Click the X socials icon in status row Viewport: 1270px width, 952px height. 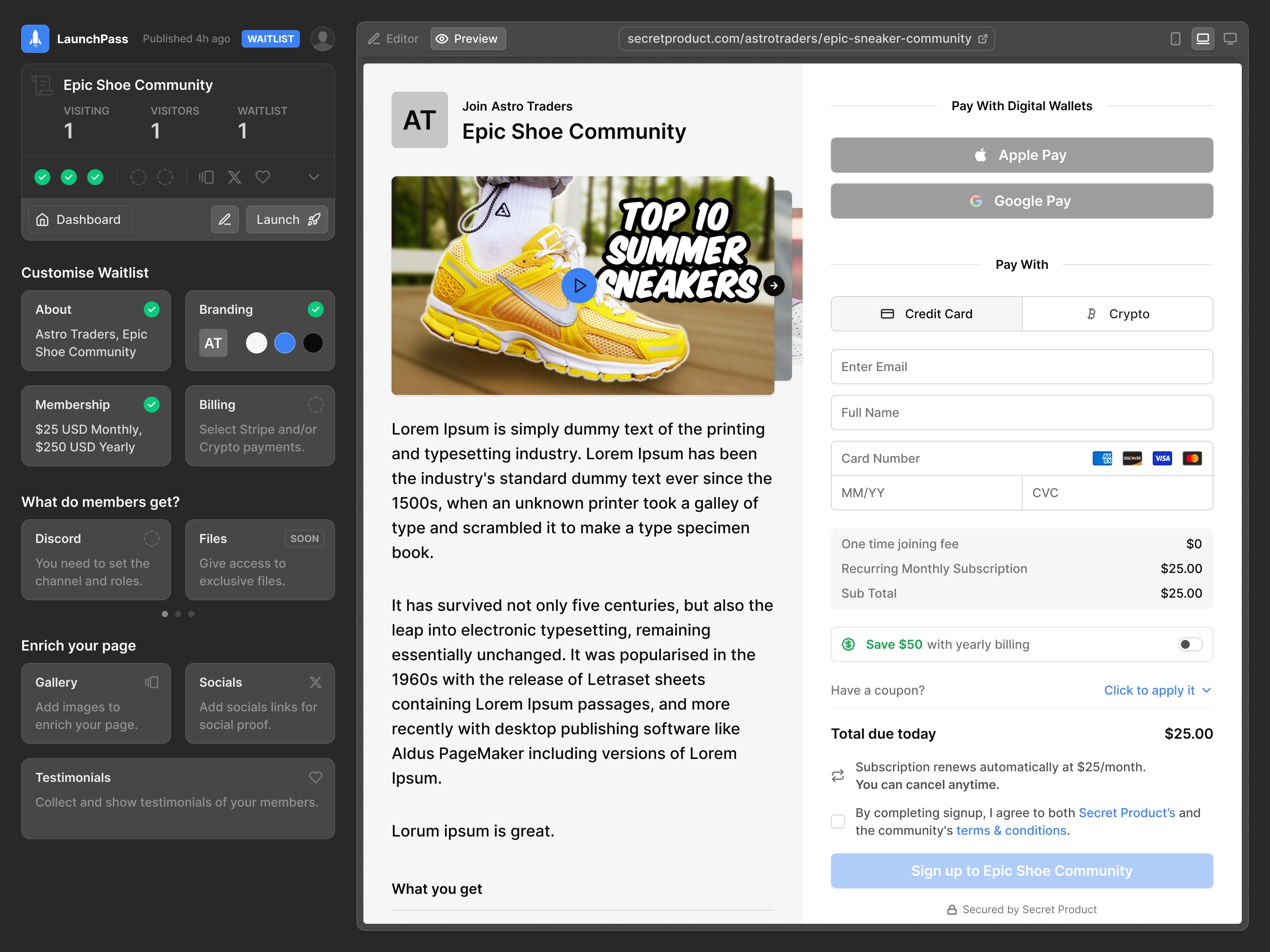tap(234, 177)
